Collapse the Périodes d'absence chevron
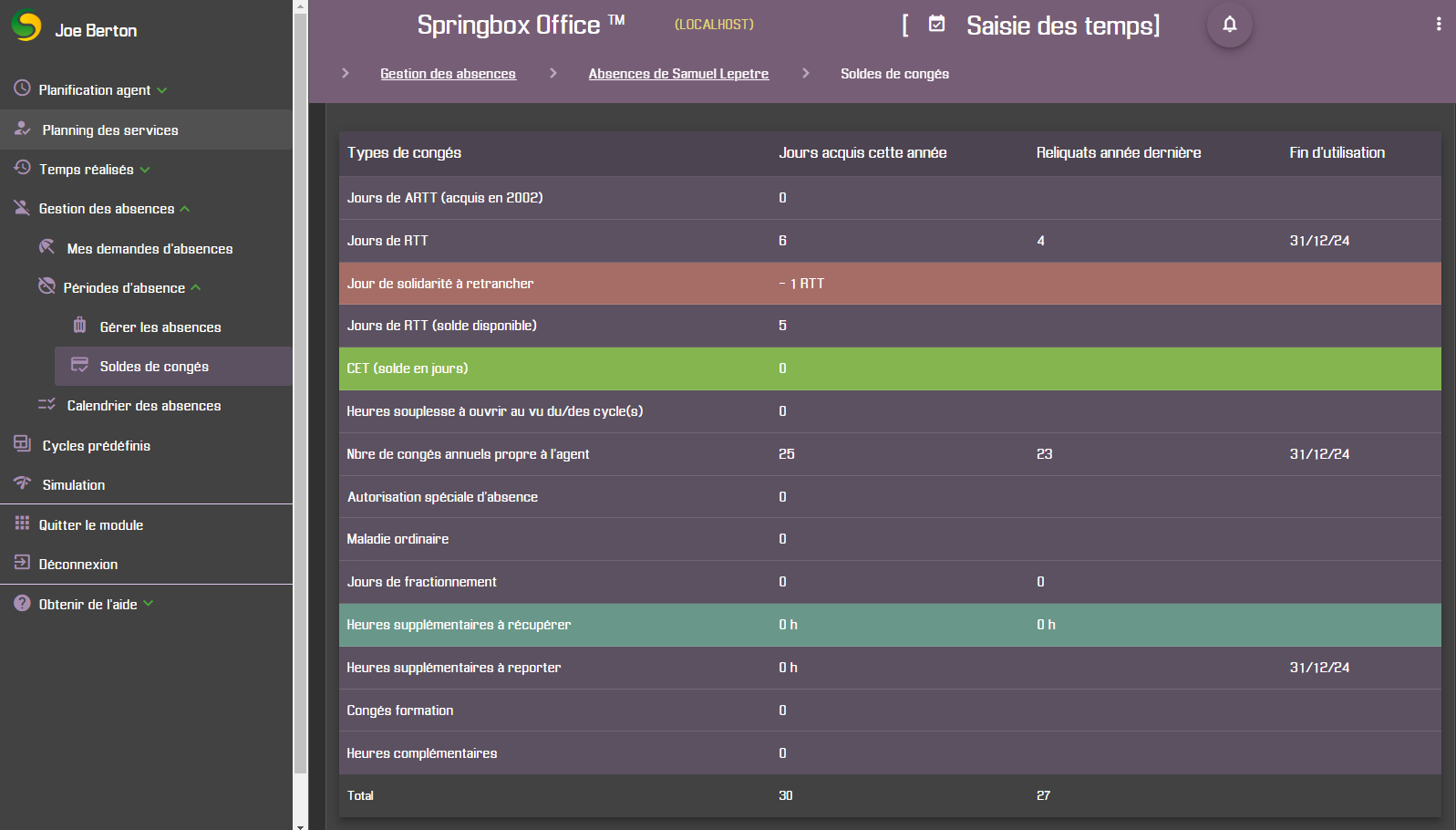This screenshot has width=1456, height=830. pyautogui.click(x=196, y=288)
